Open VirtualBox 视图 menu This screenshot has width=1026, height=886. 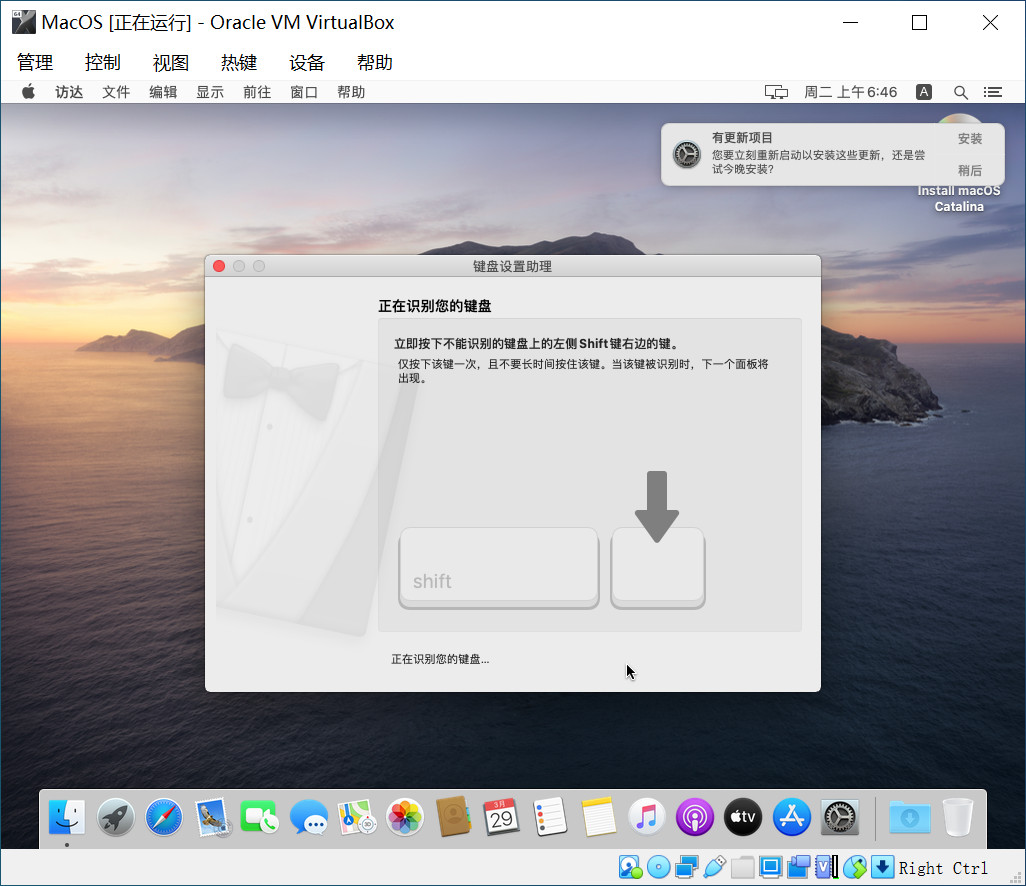pos(171,63)
